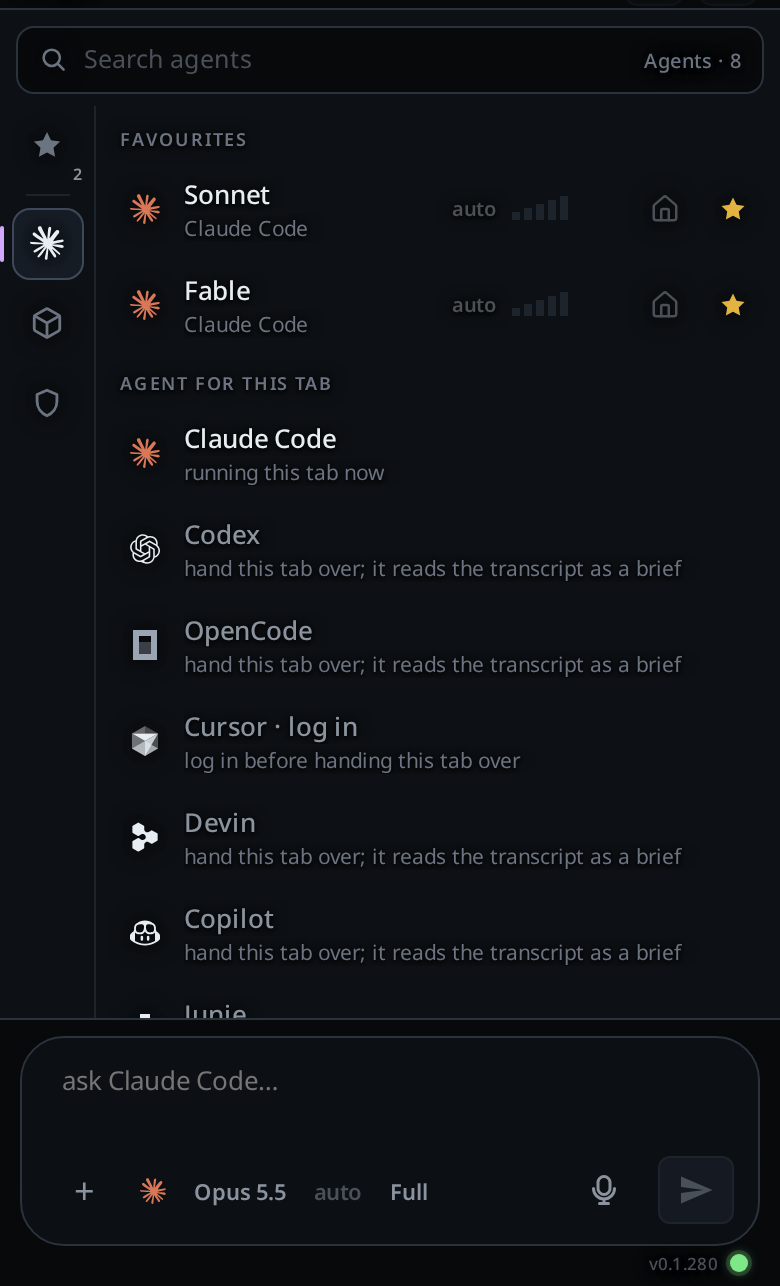Focus the Search agents field
Screen dimensions: 780x1286
pyautogui.click(x=390, y=60)
